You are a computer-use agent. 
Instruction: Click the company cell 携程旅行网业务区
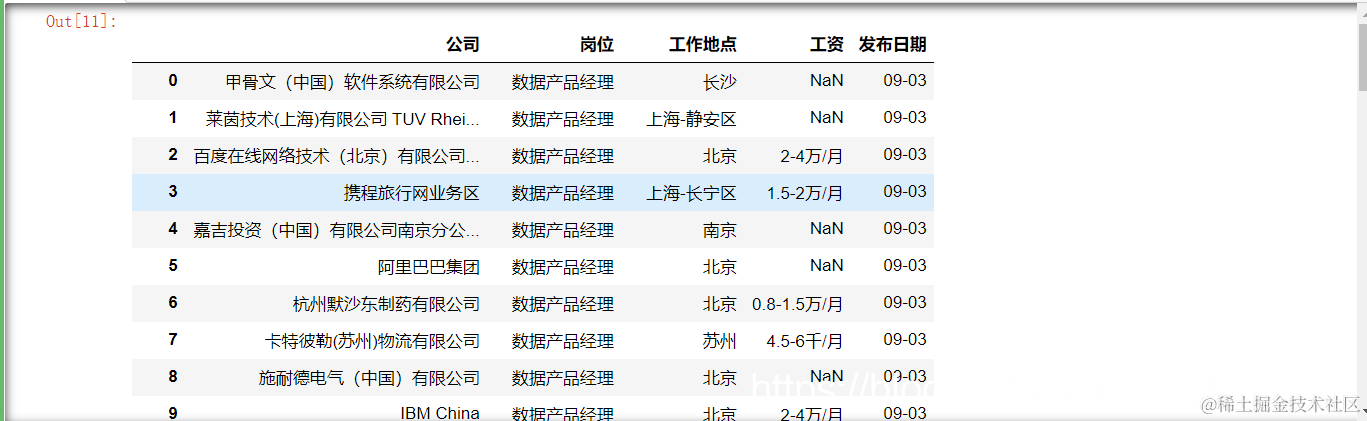(412, 193)
